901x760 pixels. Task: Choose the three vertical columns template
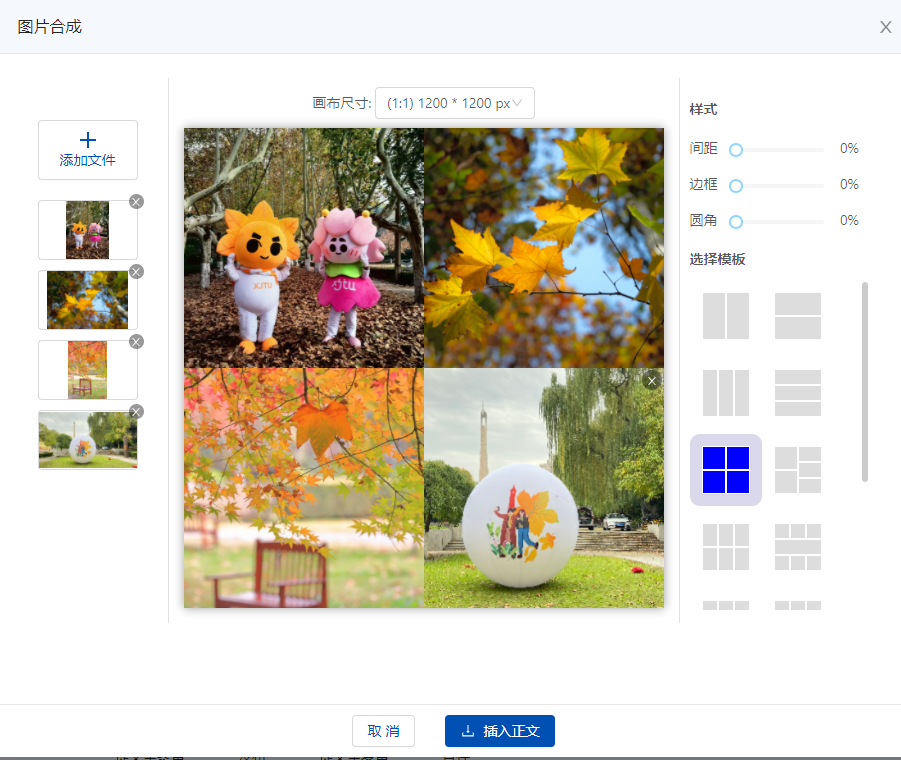coord(726,393)
